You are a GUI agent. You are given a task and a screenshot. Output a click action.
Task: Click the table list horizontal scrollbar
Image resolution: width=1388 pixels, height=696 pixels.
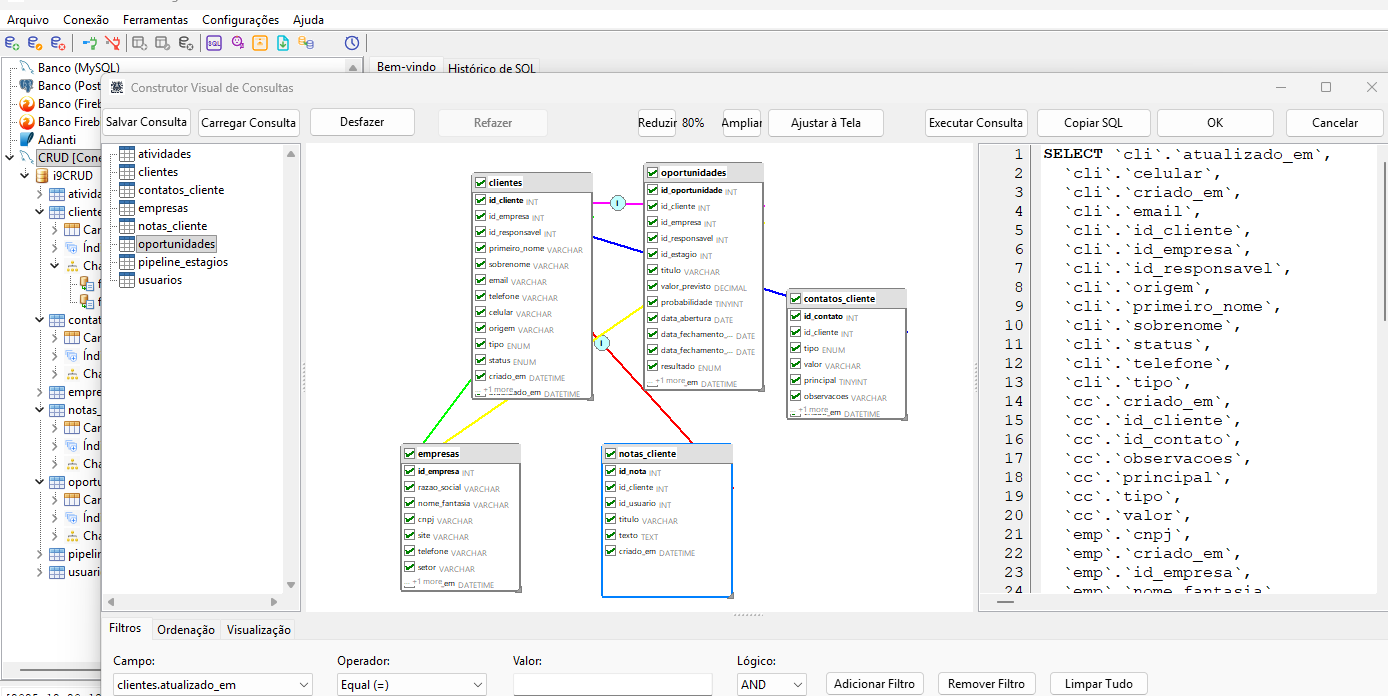coord(194,601)
